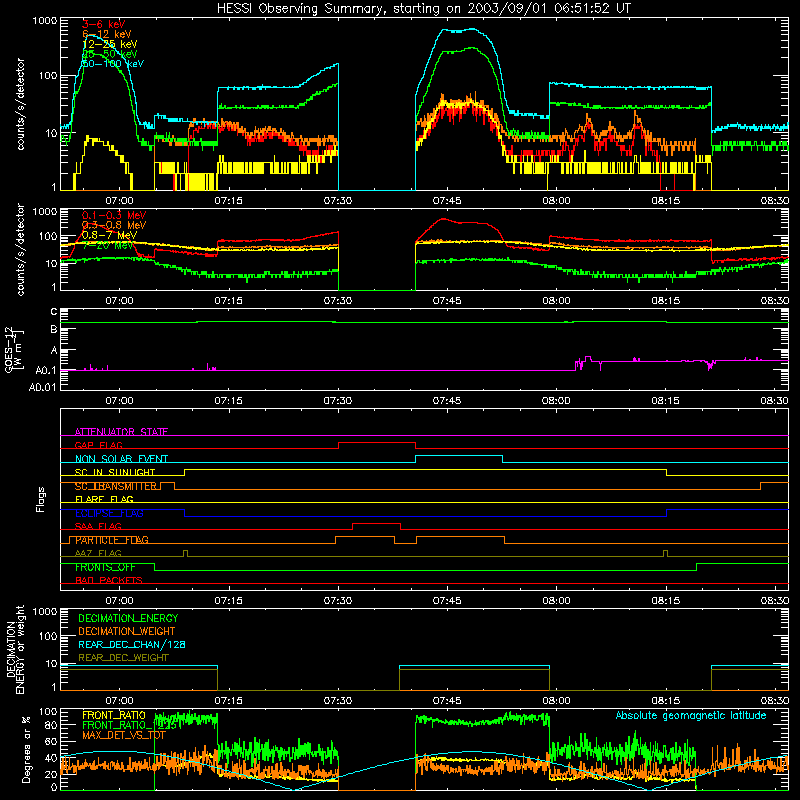Click the 07:30 tick under the decimation panel

click(338, 701)
